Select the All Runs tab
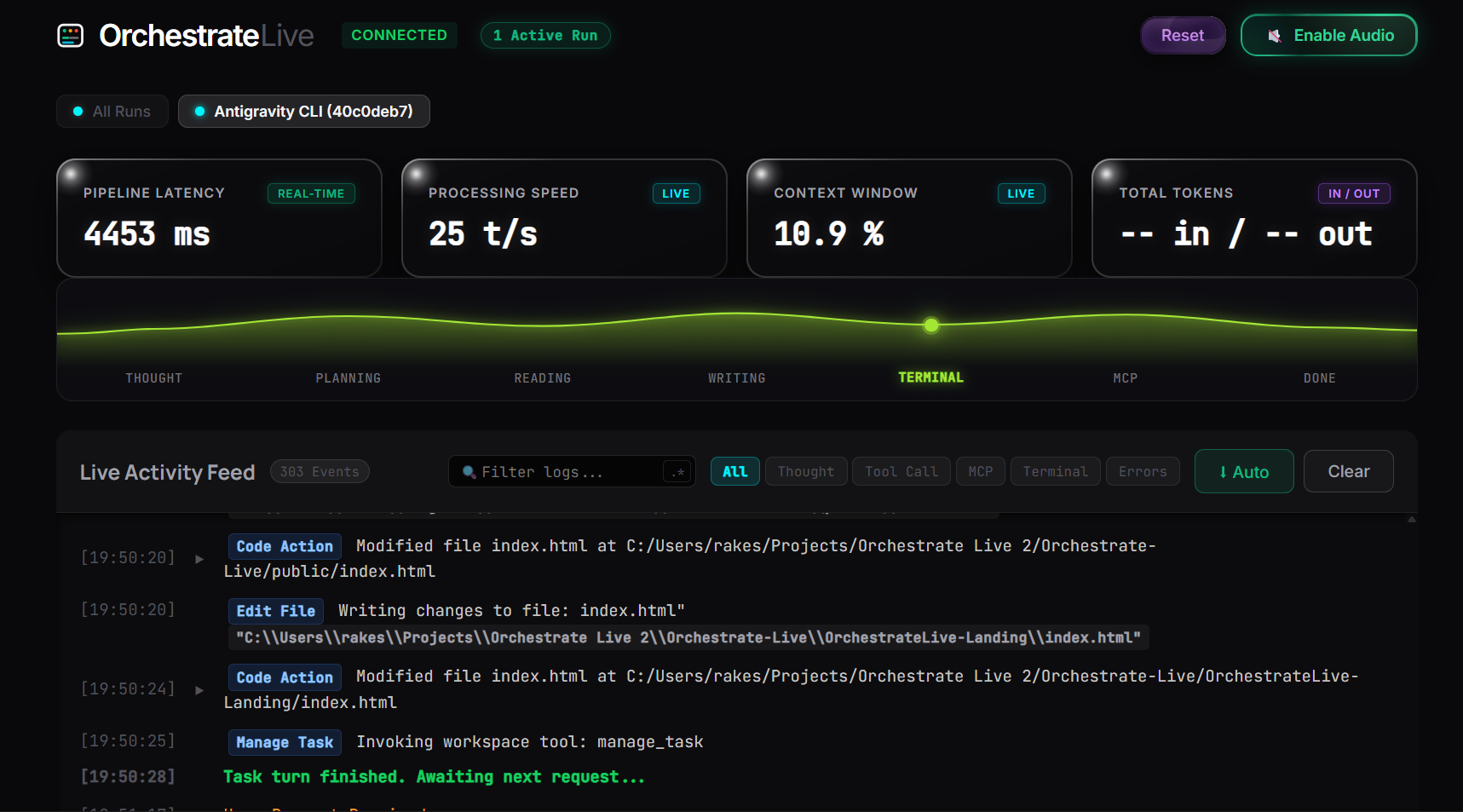Viewport: 1463px width, 812px height. (112, 112)
